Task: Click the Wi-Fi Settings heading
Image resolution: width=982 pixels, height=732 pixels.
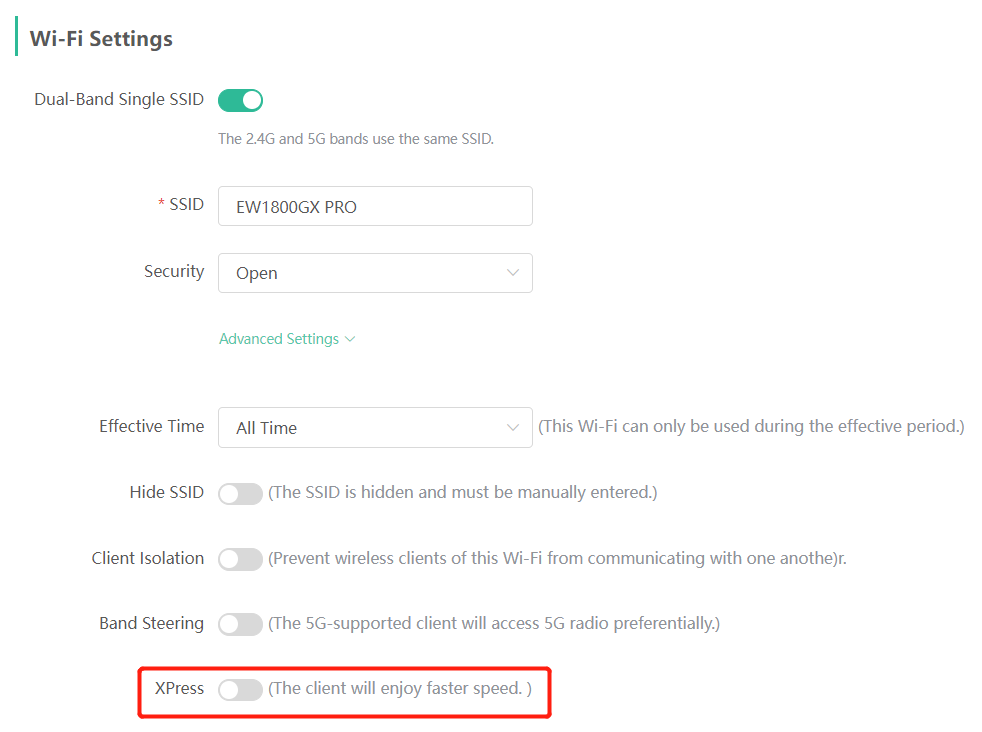Action: (x=101, y=39)
